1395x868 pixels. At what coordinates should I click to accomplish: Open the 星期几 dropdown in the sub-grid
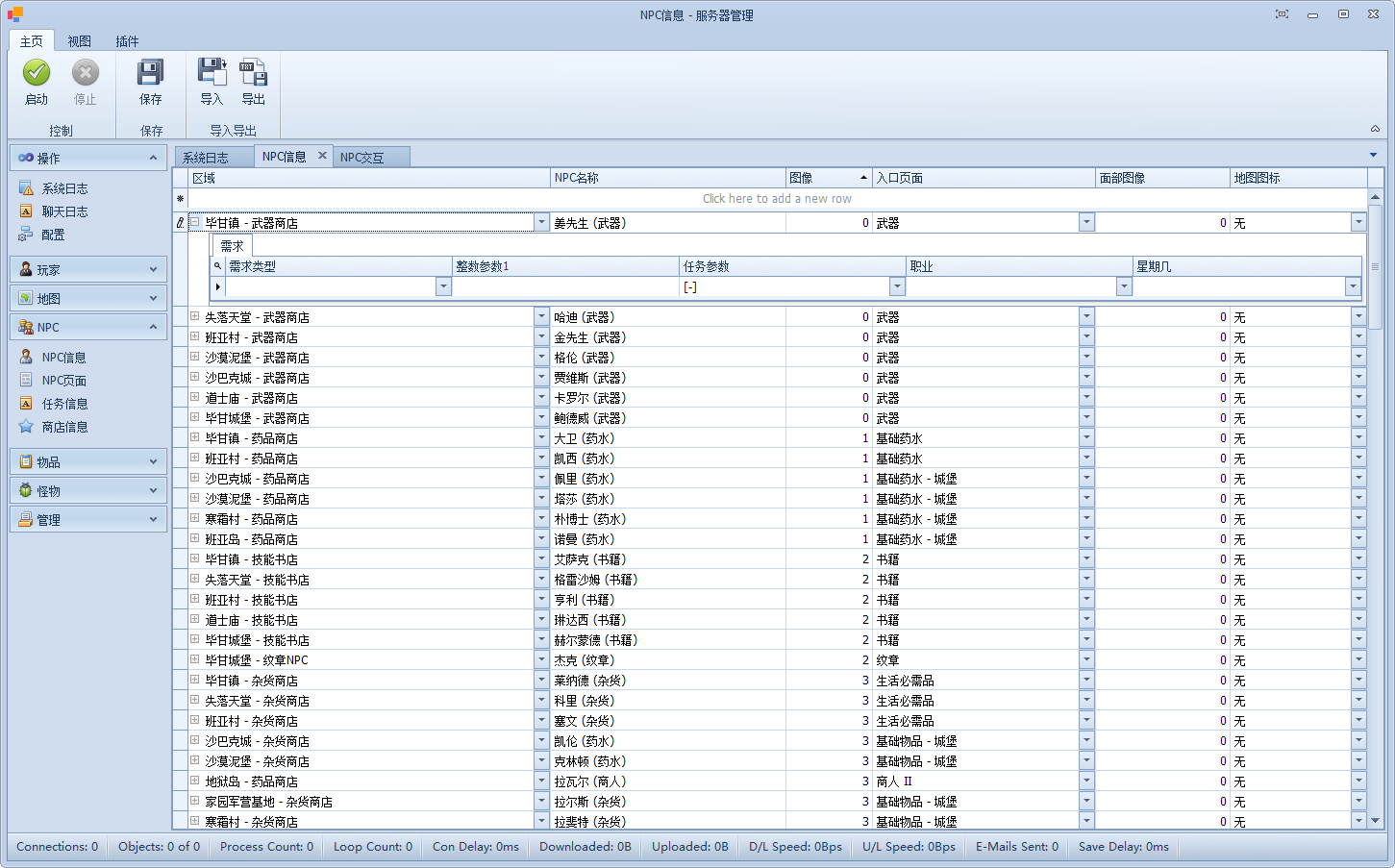(1353, 286)
